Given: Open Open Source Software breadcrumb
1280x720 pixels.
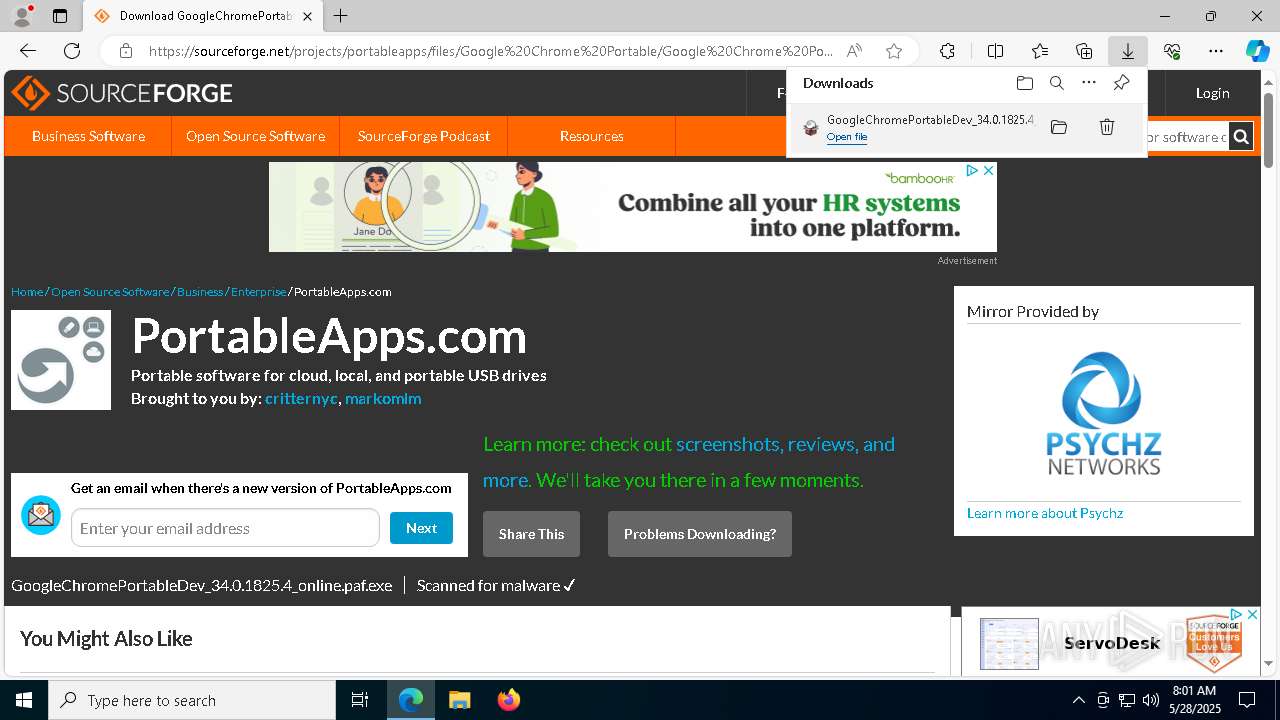Looking at the screenshot, I should [110, 292].
